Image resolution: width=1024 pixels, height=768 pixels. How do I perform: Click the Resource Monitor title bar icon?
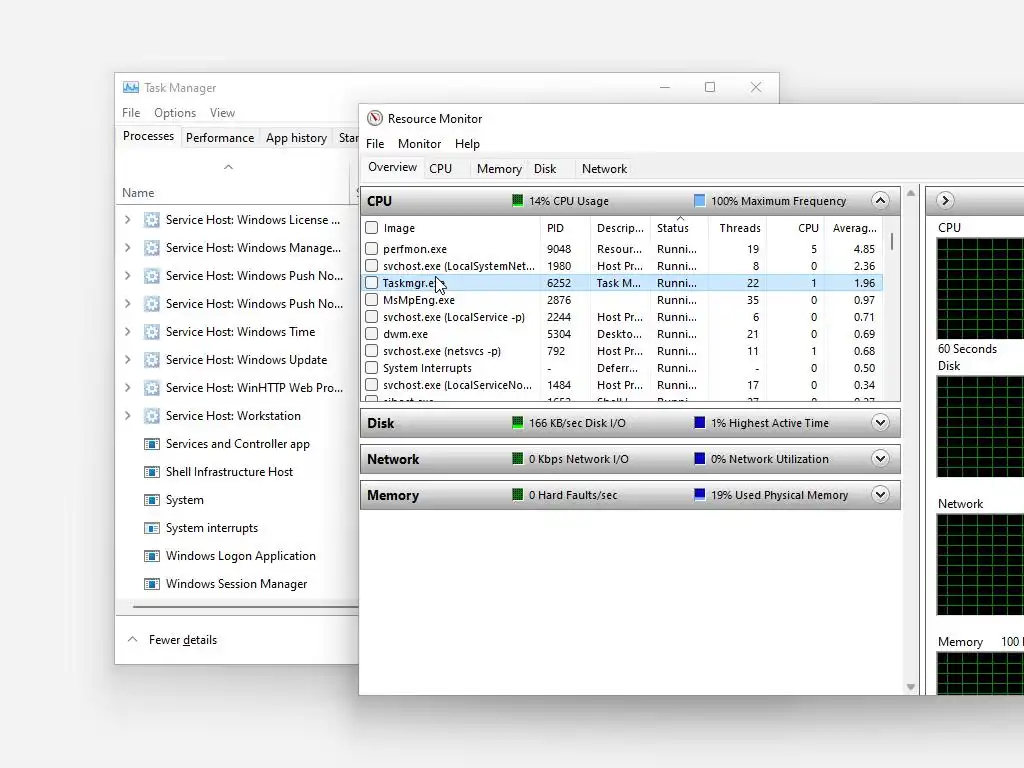[375, 118]
